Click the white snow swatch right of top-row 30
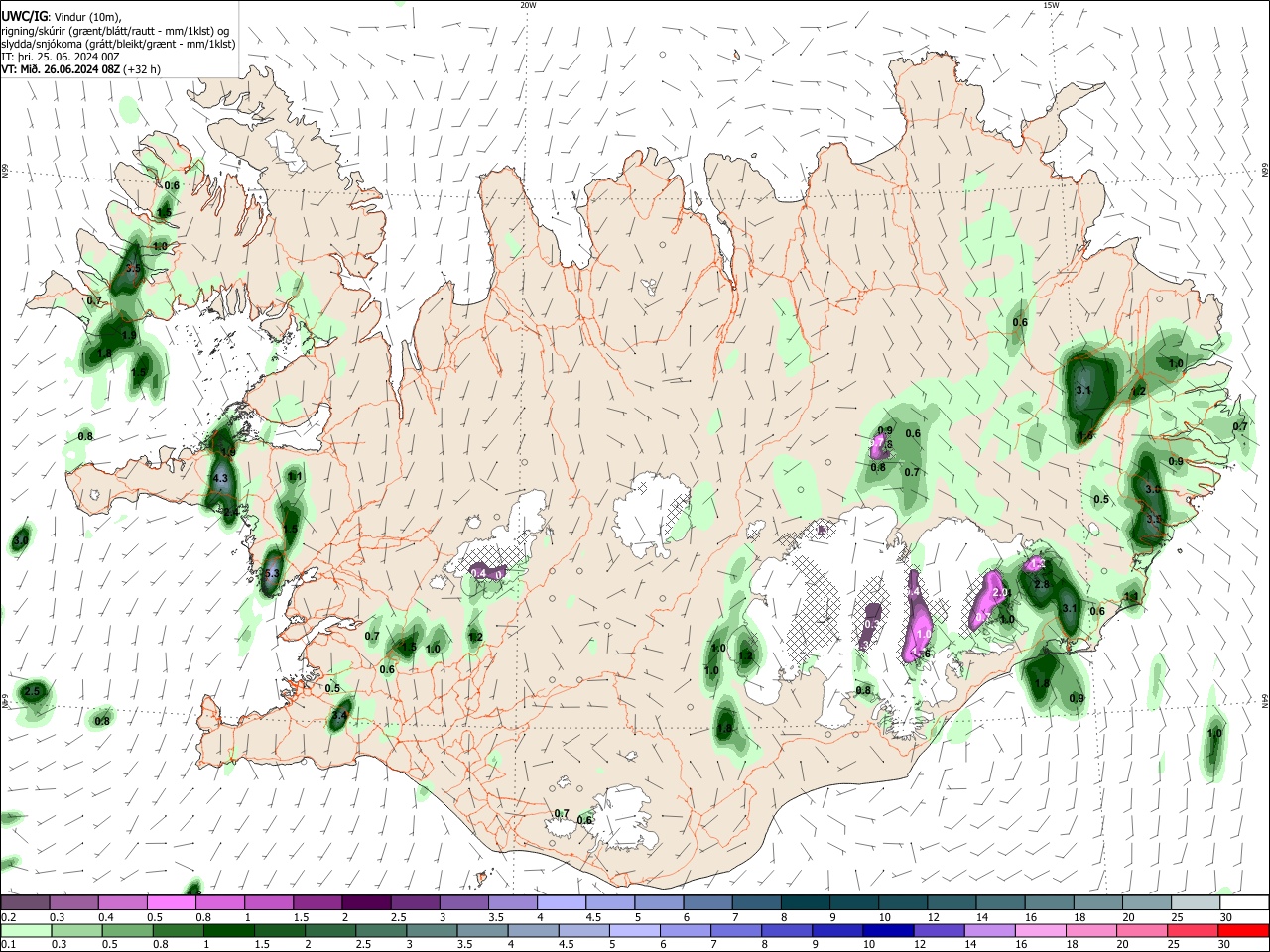 (1244, 902)
